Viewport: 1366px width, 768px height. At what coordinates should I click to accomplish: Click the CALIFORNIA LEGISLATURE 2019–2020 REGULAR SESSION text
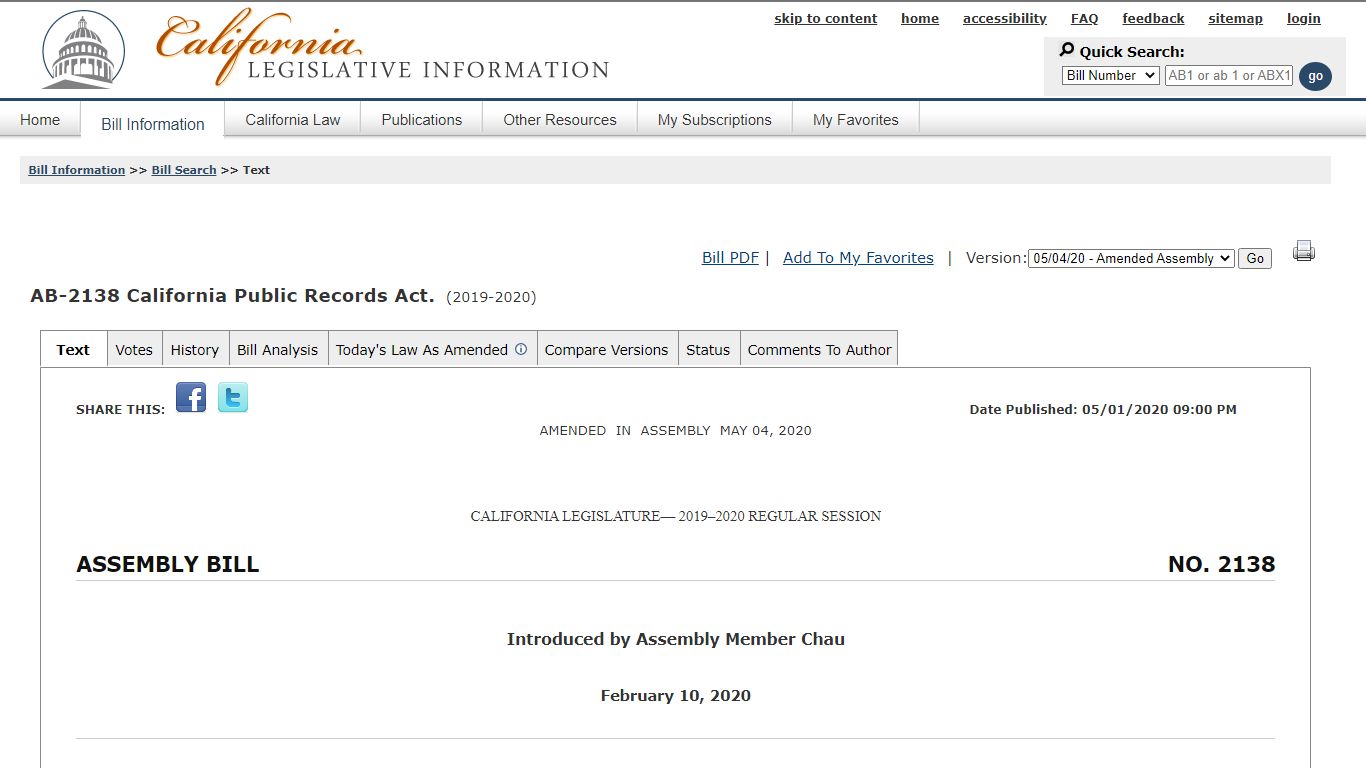coord(676,517)
